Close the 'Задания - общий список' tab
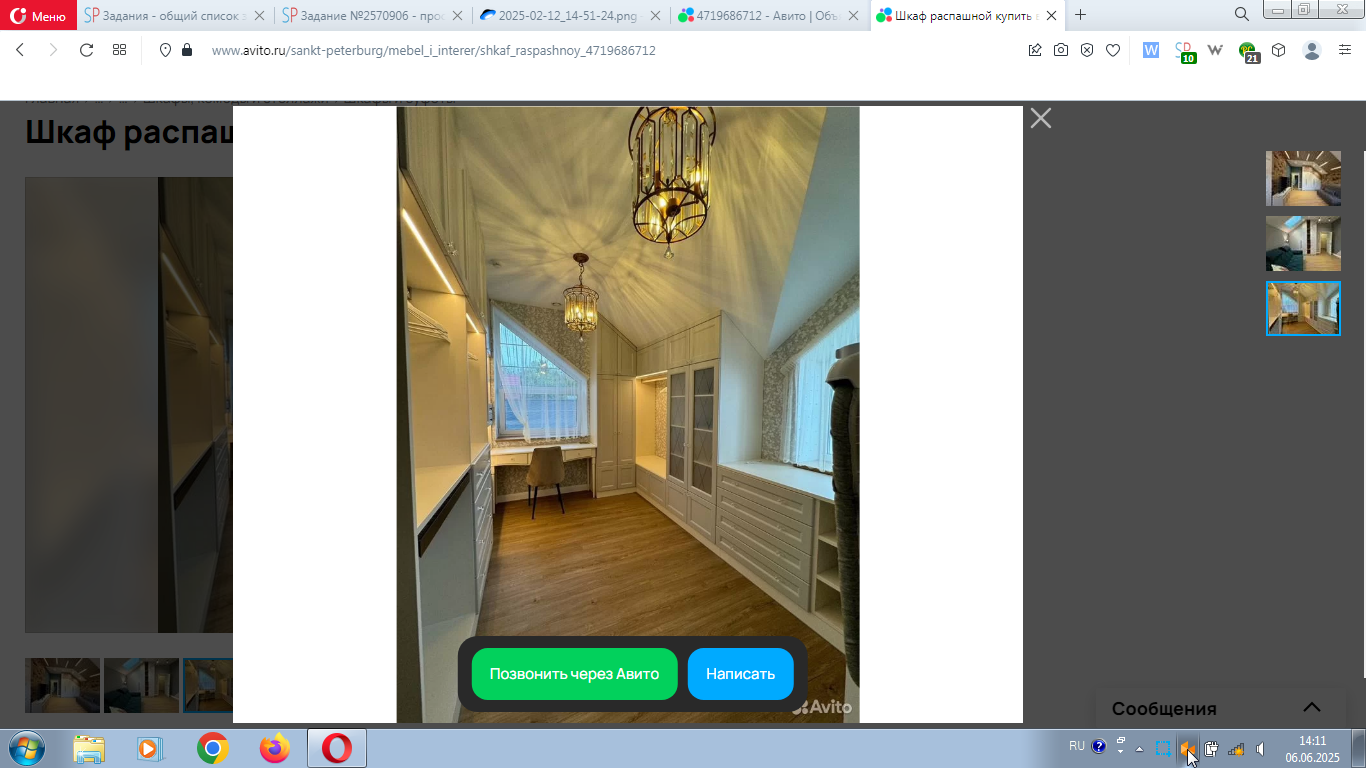 pyautogui.click(x=260, y=15)
